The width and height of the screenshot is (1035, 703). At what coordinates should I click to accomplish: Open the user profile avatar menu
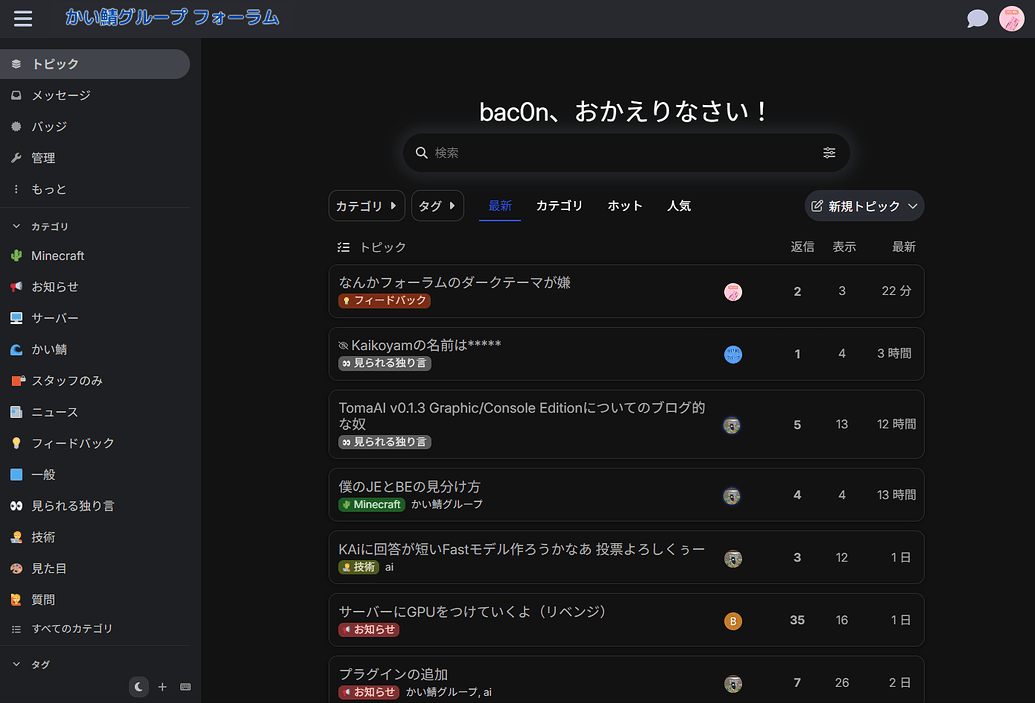[1011, 18]
